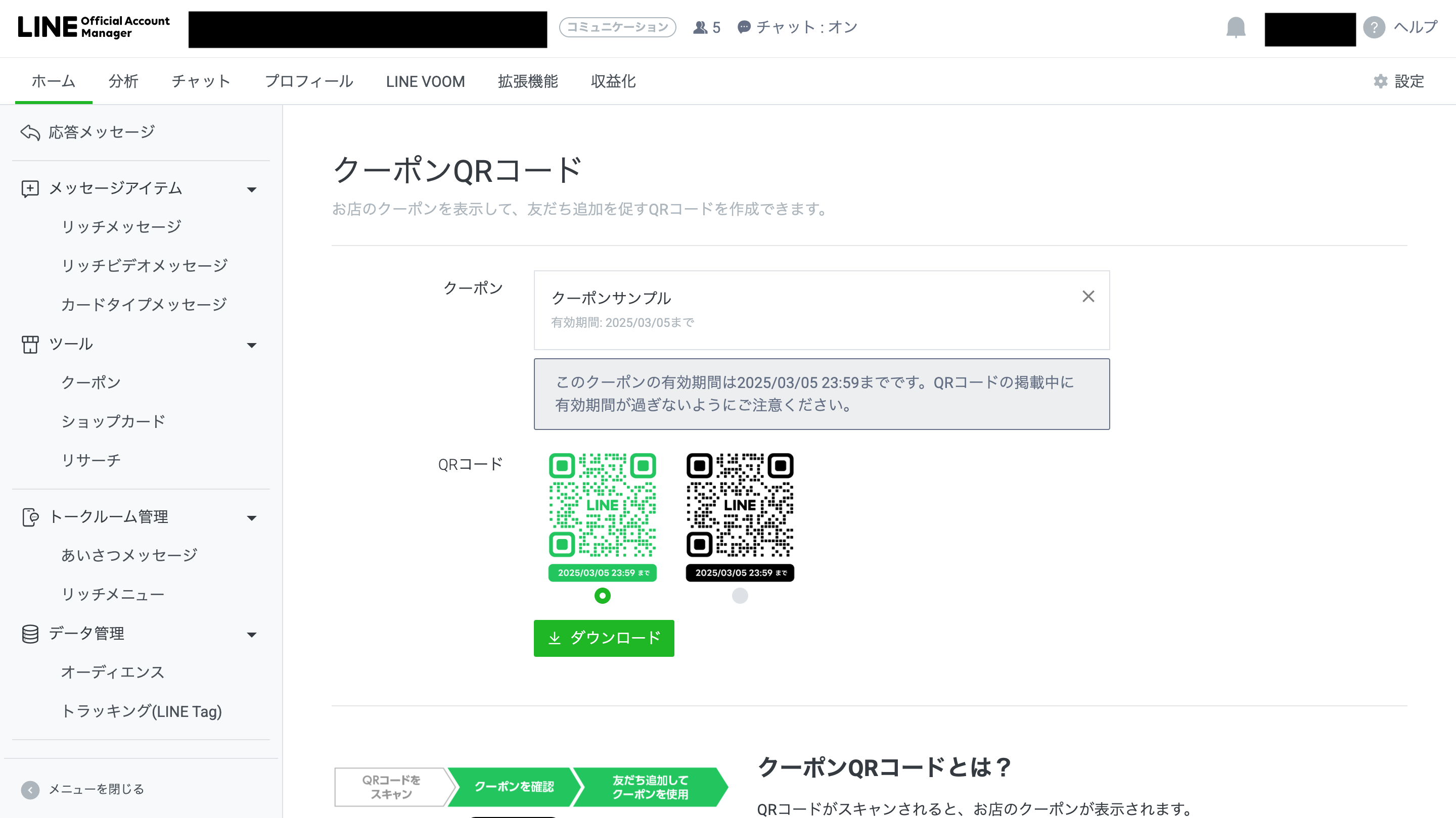
Task: Open the LINE VOOM tab
Action: pos(425,81)
